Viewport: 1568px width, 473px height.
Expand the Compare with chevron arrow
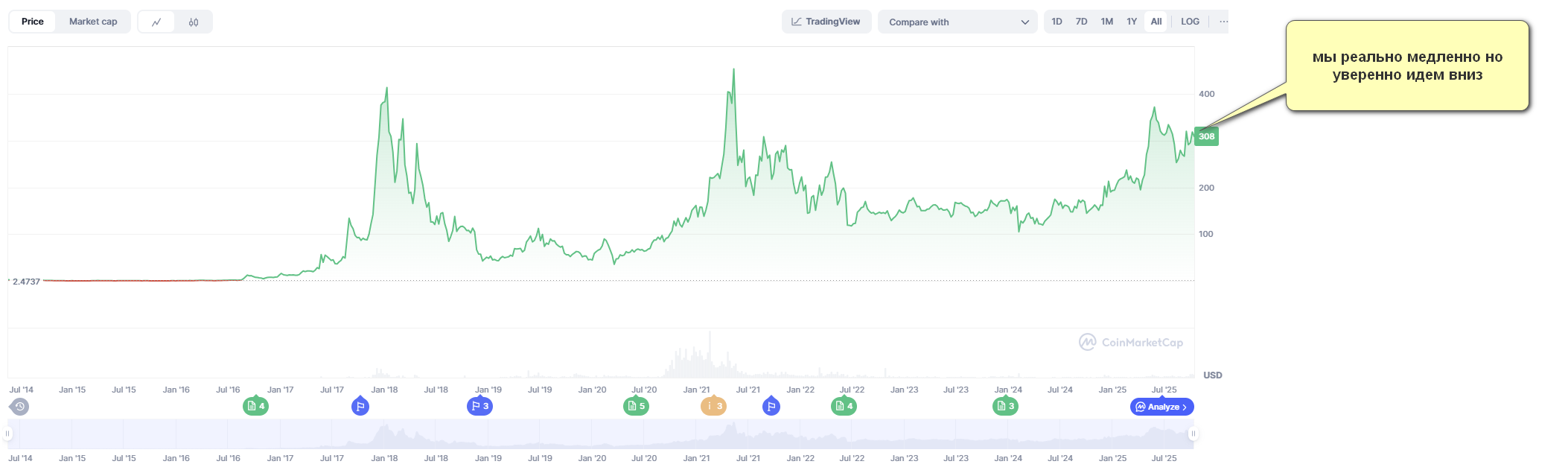point(1025,22)
